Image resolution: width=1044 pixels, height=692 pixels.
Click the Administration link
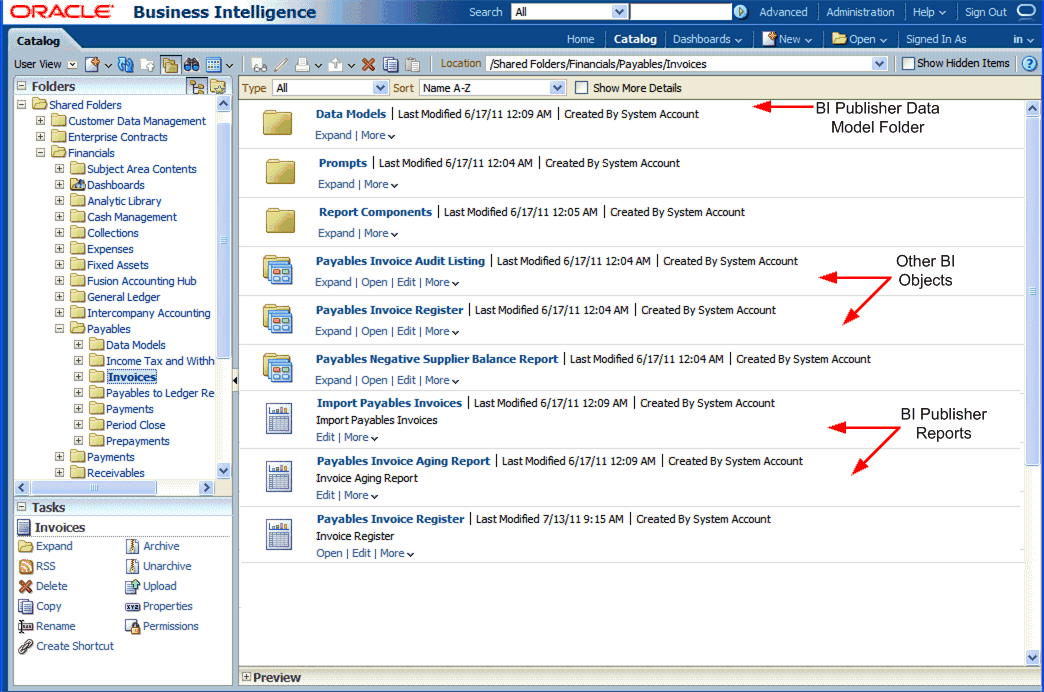860,12
